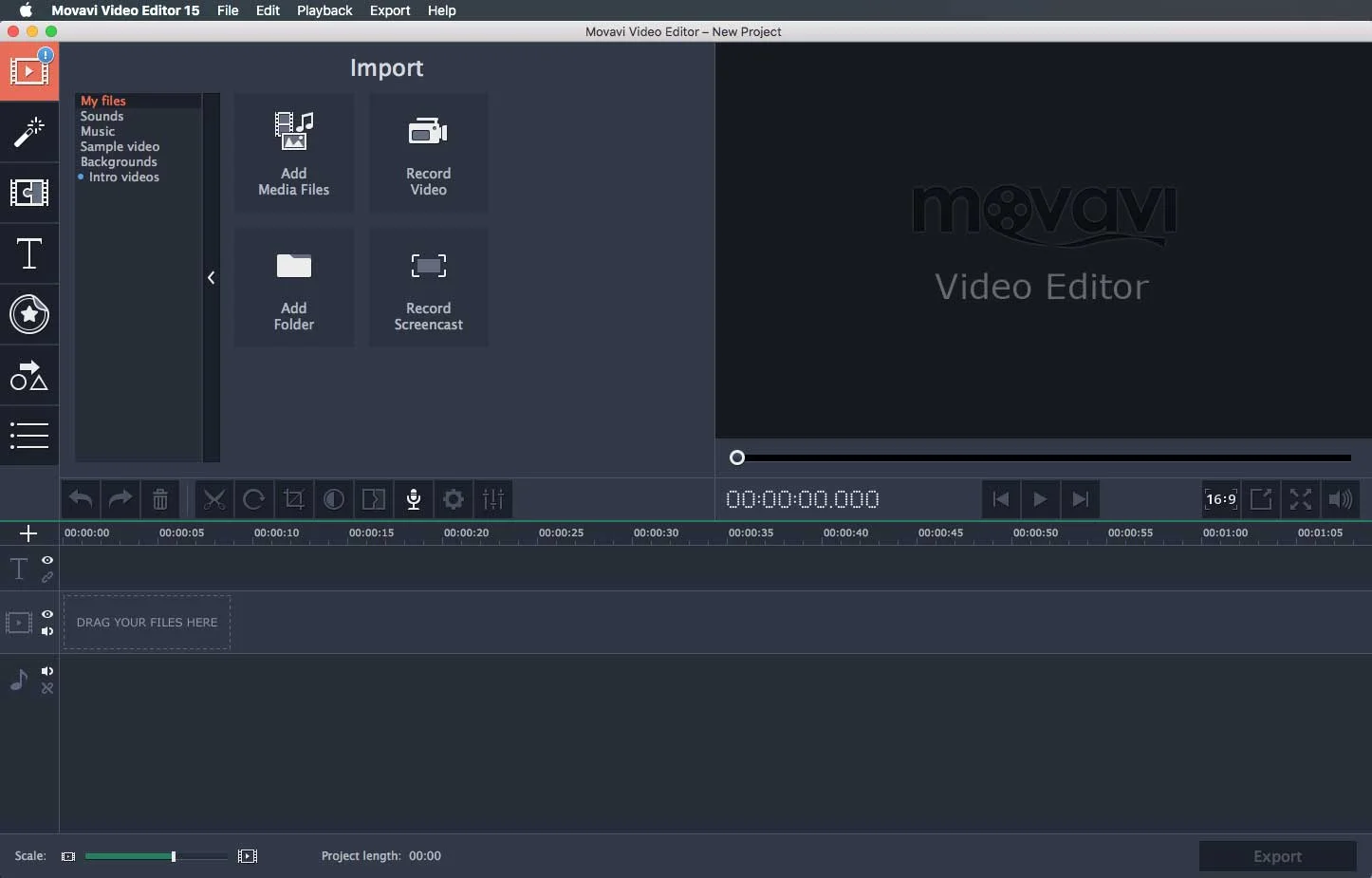Open the Edit menu

tap(268, 10)
